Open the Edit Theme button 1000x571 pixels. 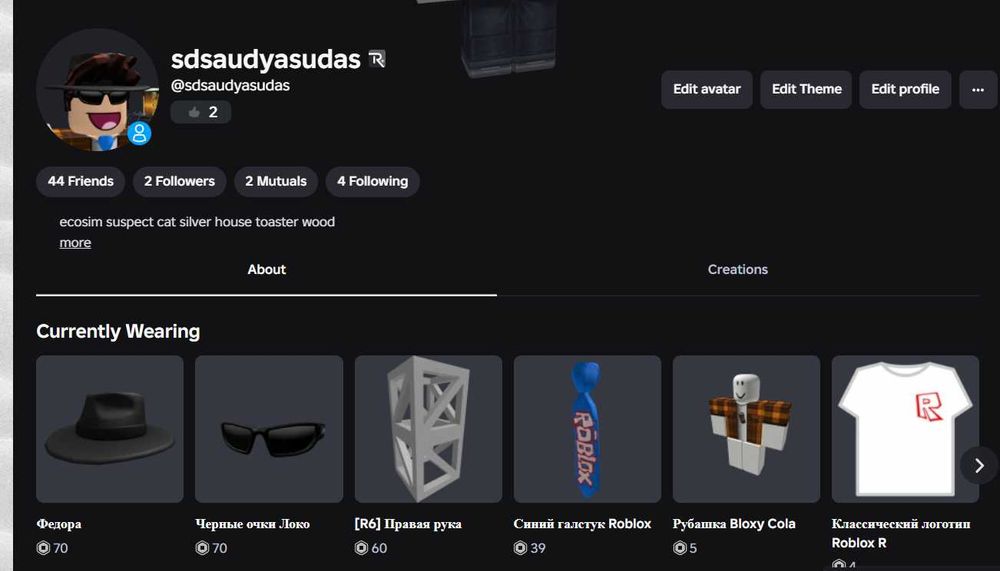(x=806, y=89)
